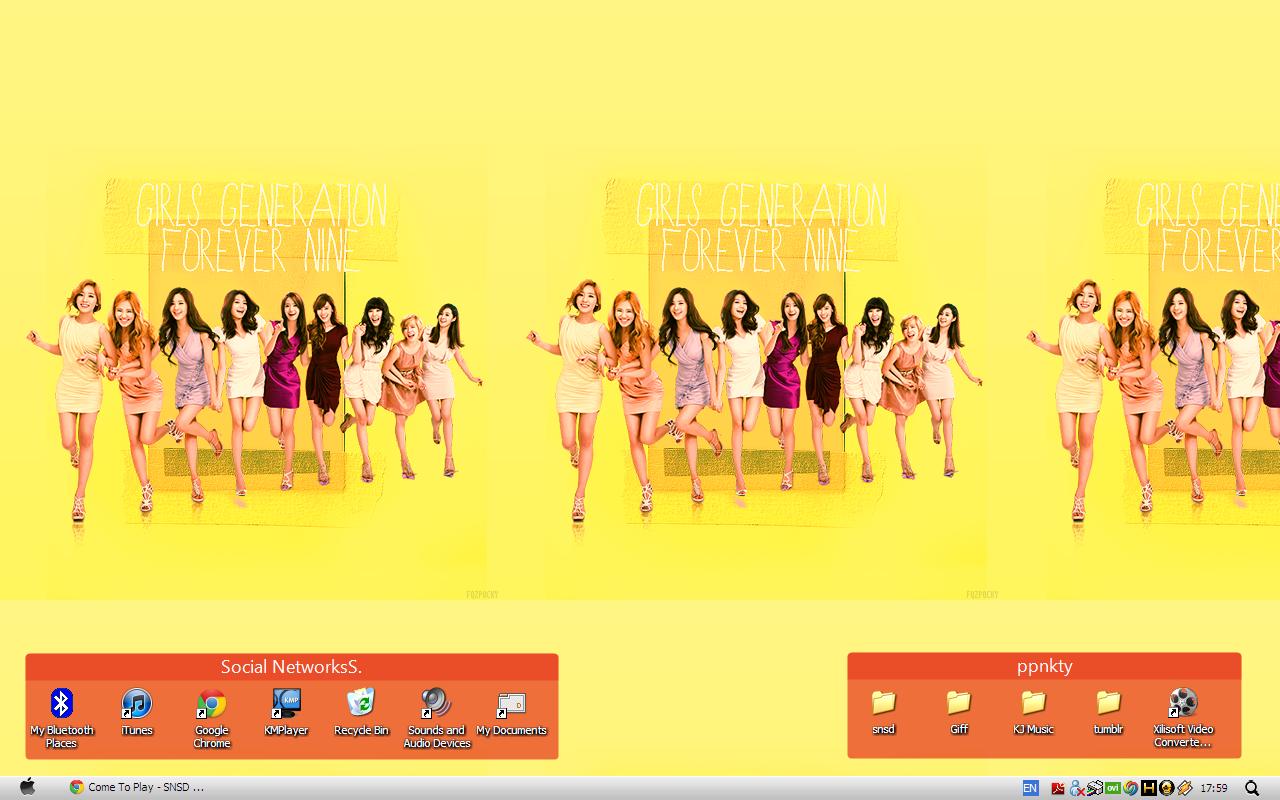Image resolution: width=1280 pixels, height=800 pixels.
Task: Open the KJ Music folder
Action: pos(1033,712)
